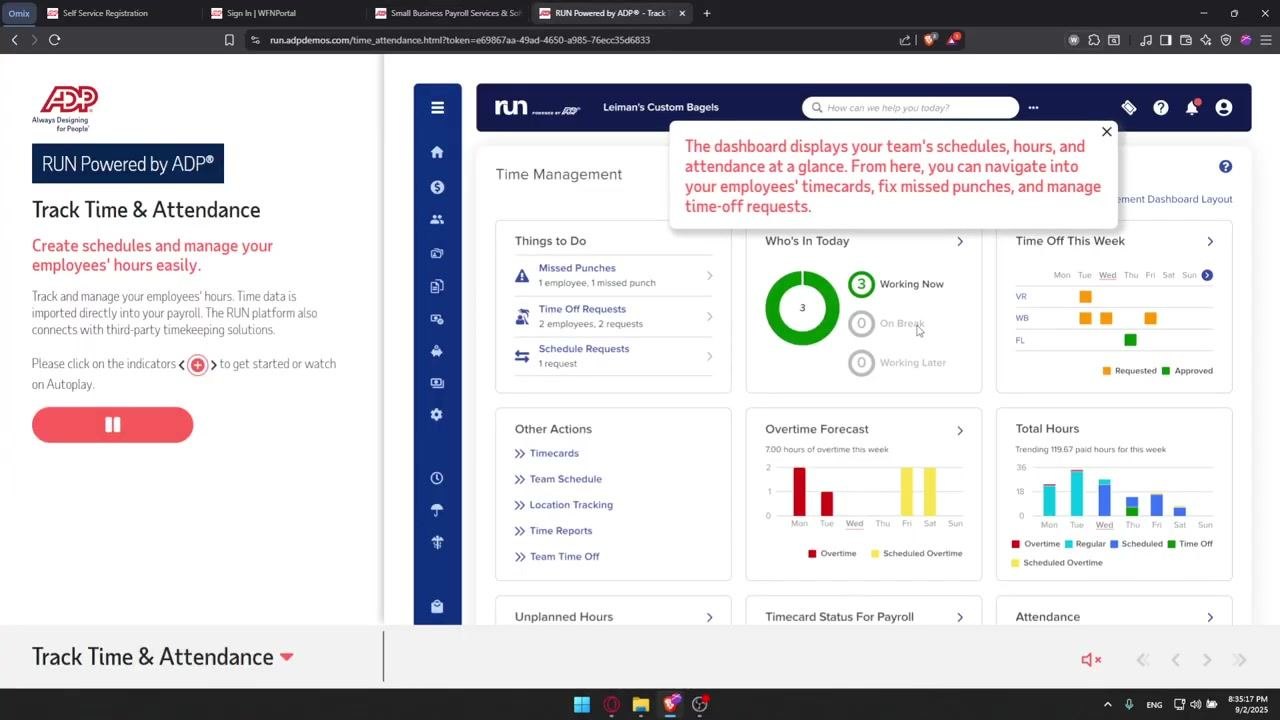This screenshot has height=720, width=1280.
Task: Expand the Attendance card chevron
Action: [x=1210, y=618]
